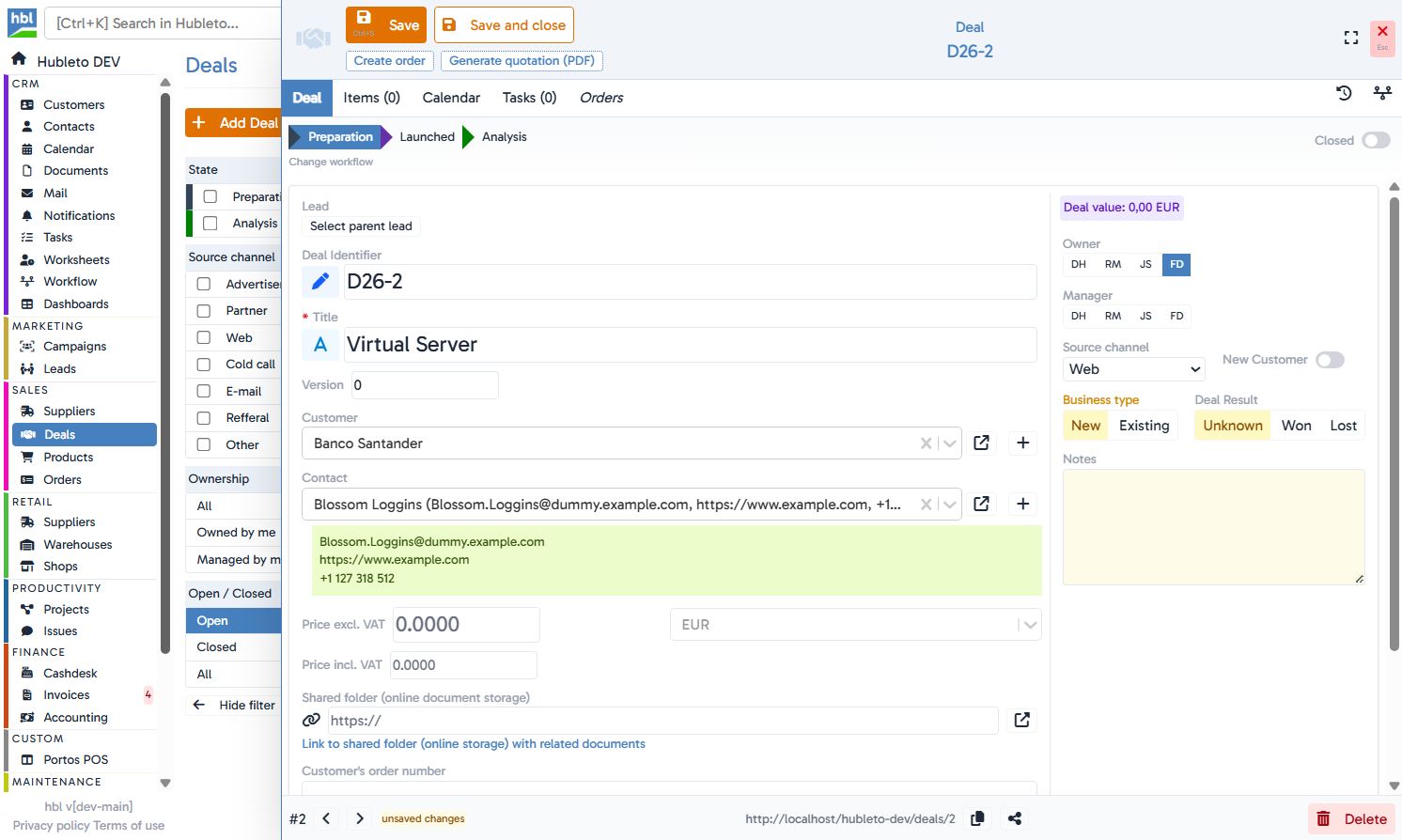Click the Create order button

tap(389, 61)
